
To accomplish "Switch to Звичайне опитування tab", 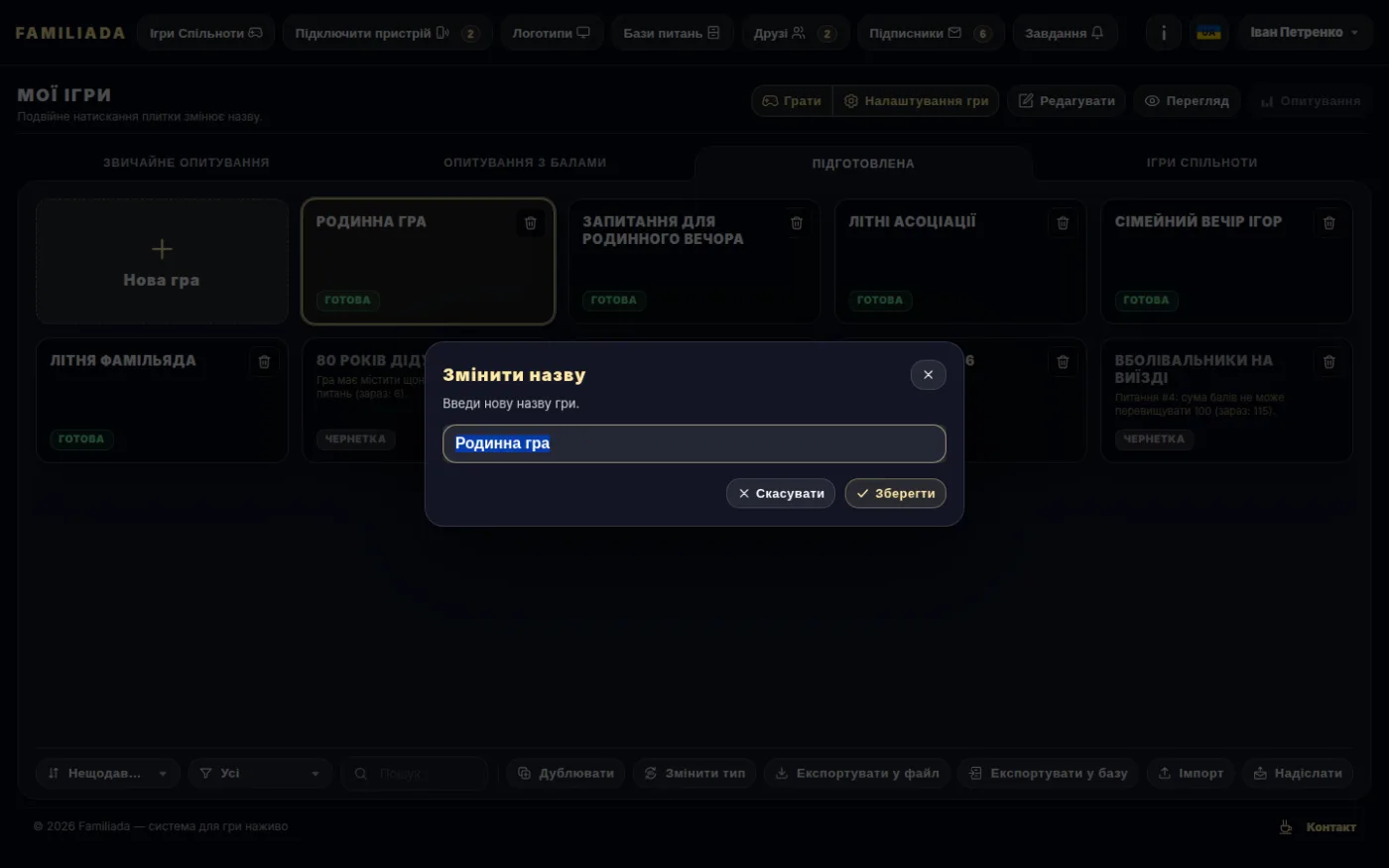I will point(187,163).
